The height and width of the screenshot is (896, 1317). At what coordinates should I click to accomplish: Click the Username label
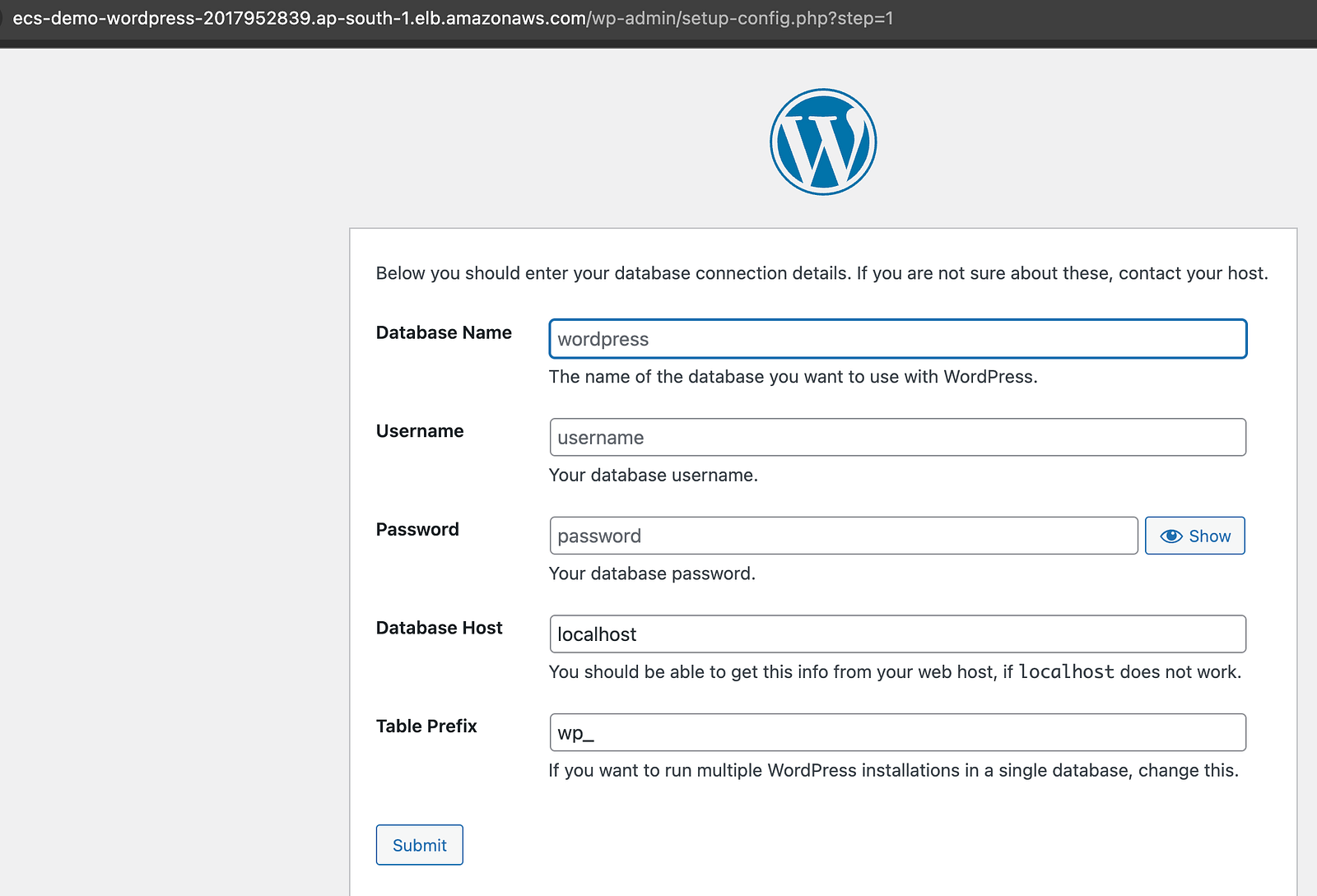(420, 431)
